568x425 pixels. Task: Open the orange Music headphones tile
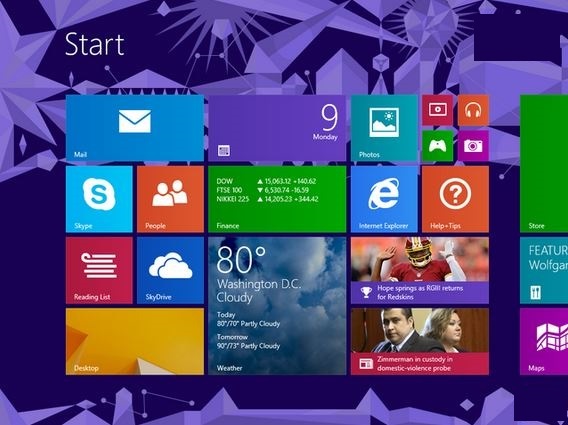473,110
